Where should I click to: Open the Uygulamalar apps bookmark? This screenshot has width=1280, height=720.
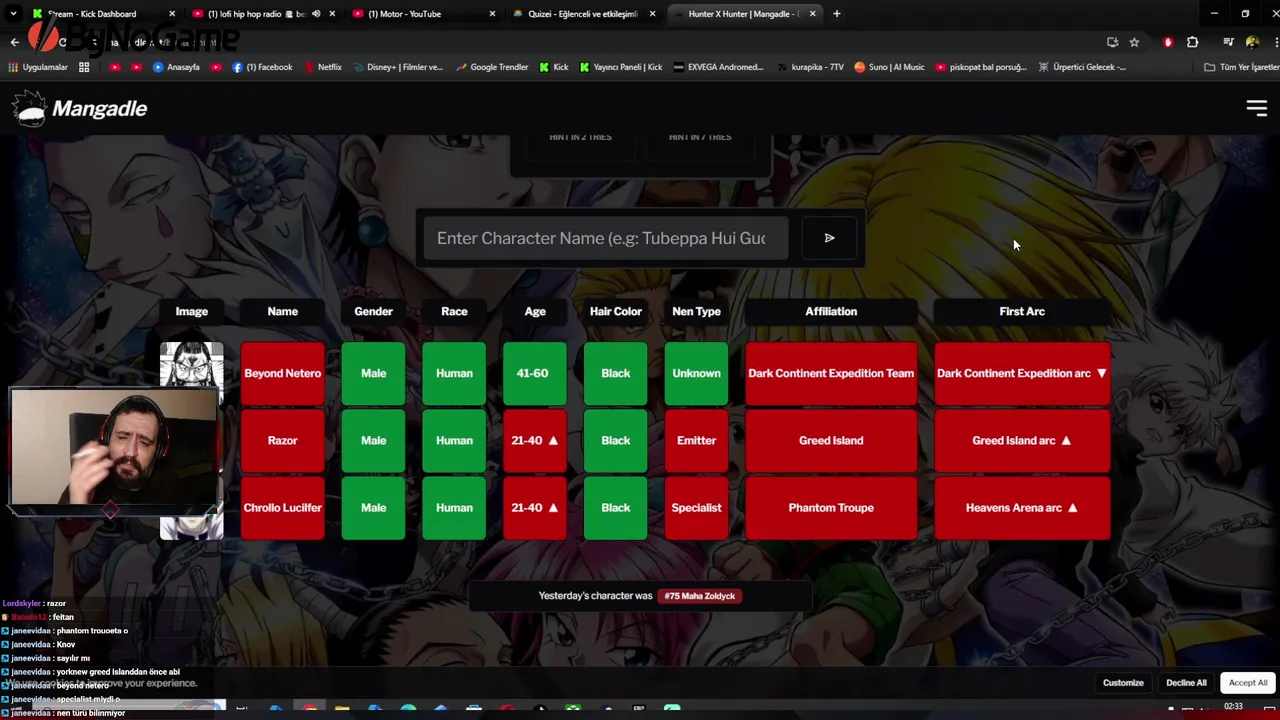38,67
